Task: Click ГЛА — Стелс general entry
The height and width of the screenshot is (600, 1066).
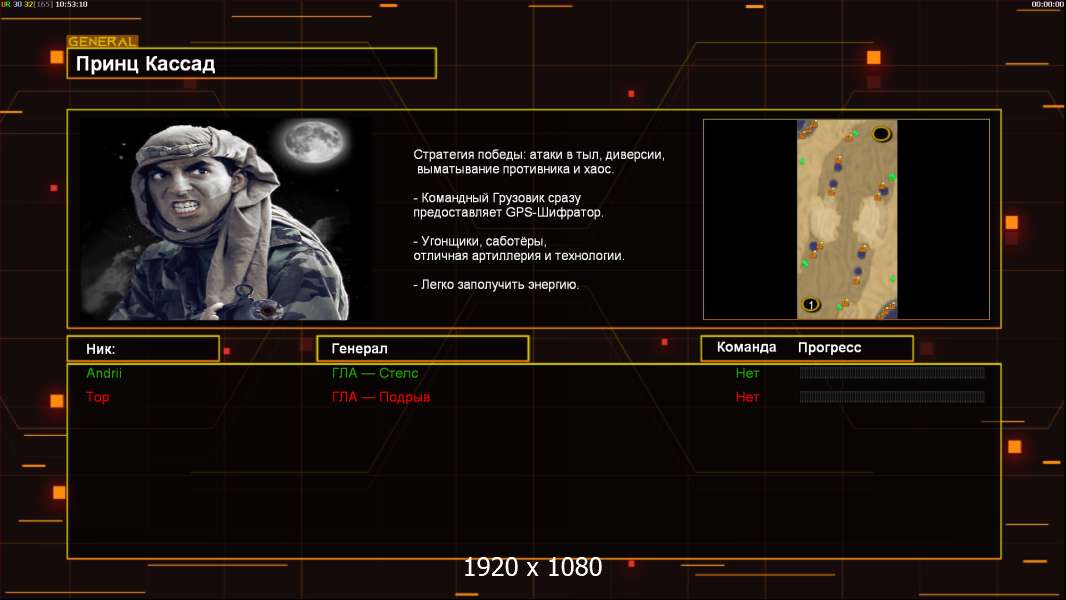Action: pyautogui.click(x=375, y=373)
